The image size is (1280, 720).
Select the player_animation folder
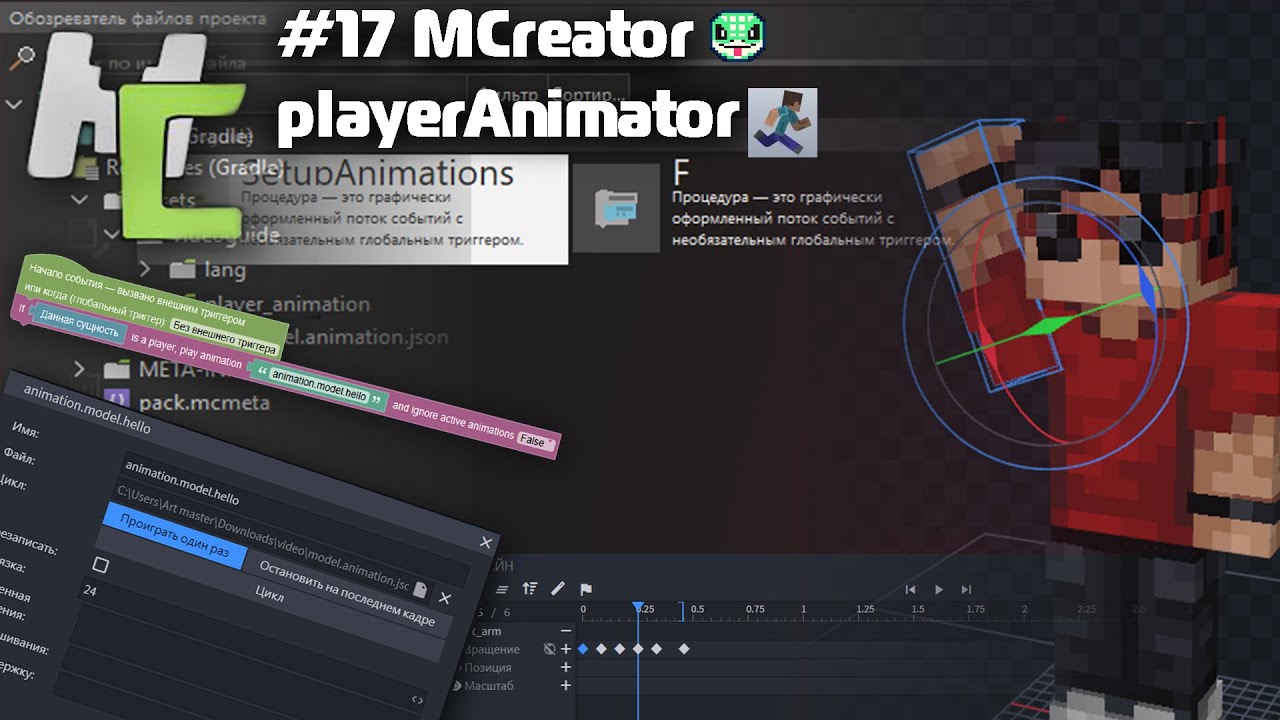tap(287, 303)
